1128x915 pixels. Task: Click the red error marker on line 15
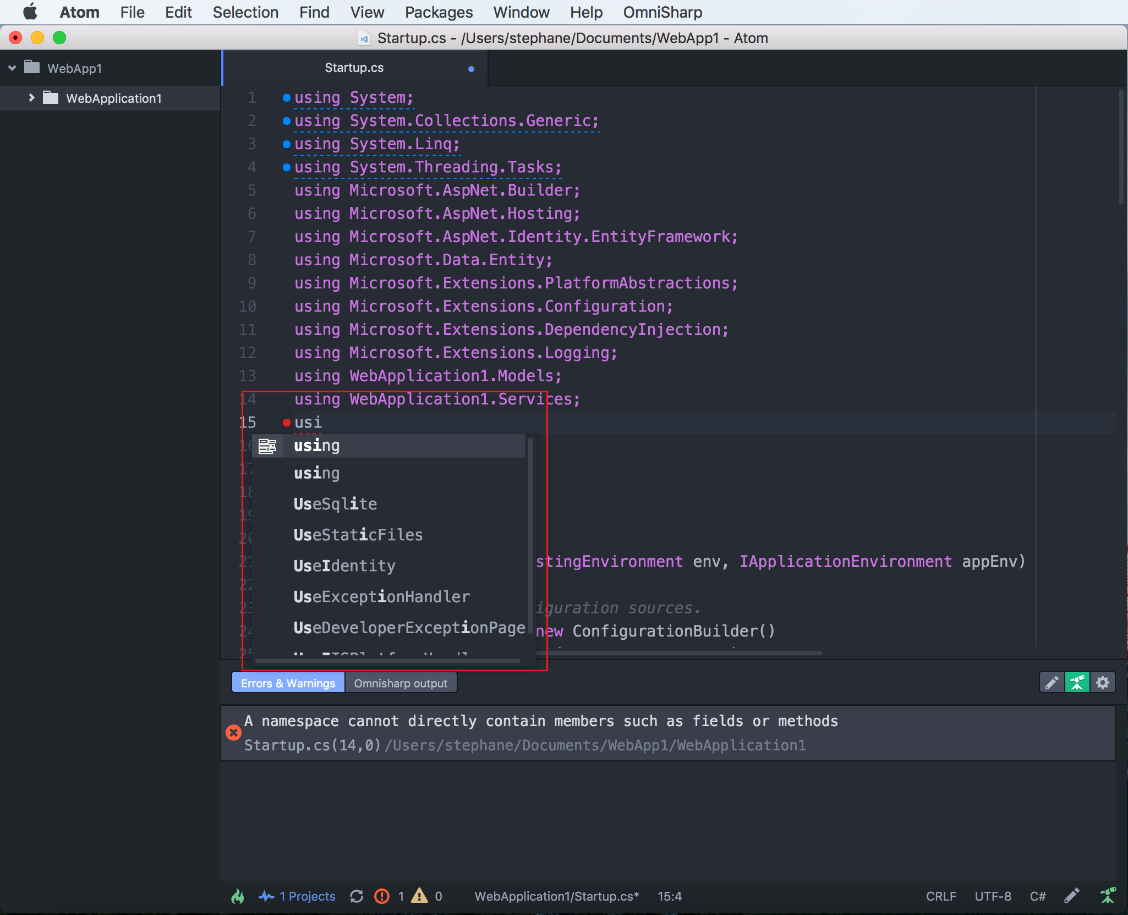point(286,422)
